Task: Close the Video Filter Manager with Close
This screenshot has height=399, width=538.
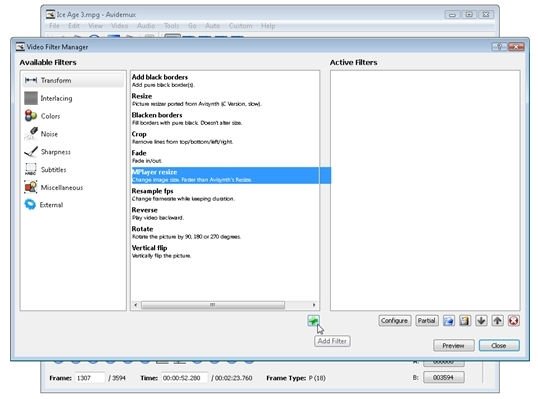Action: [x=499, y=345]
